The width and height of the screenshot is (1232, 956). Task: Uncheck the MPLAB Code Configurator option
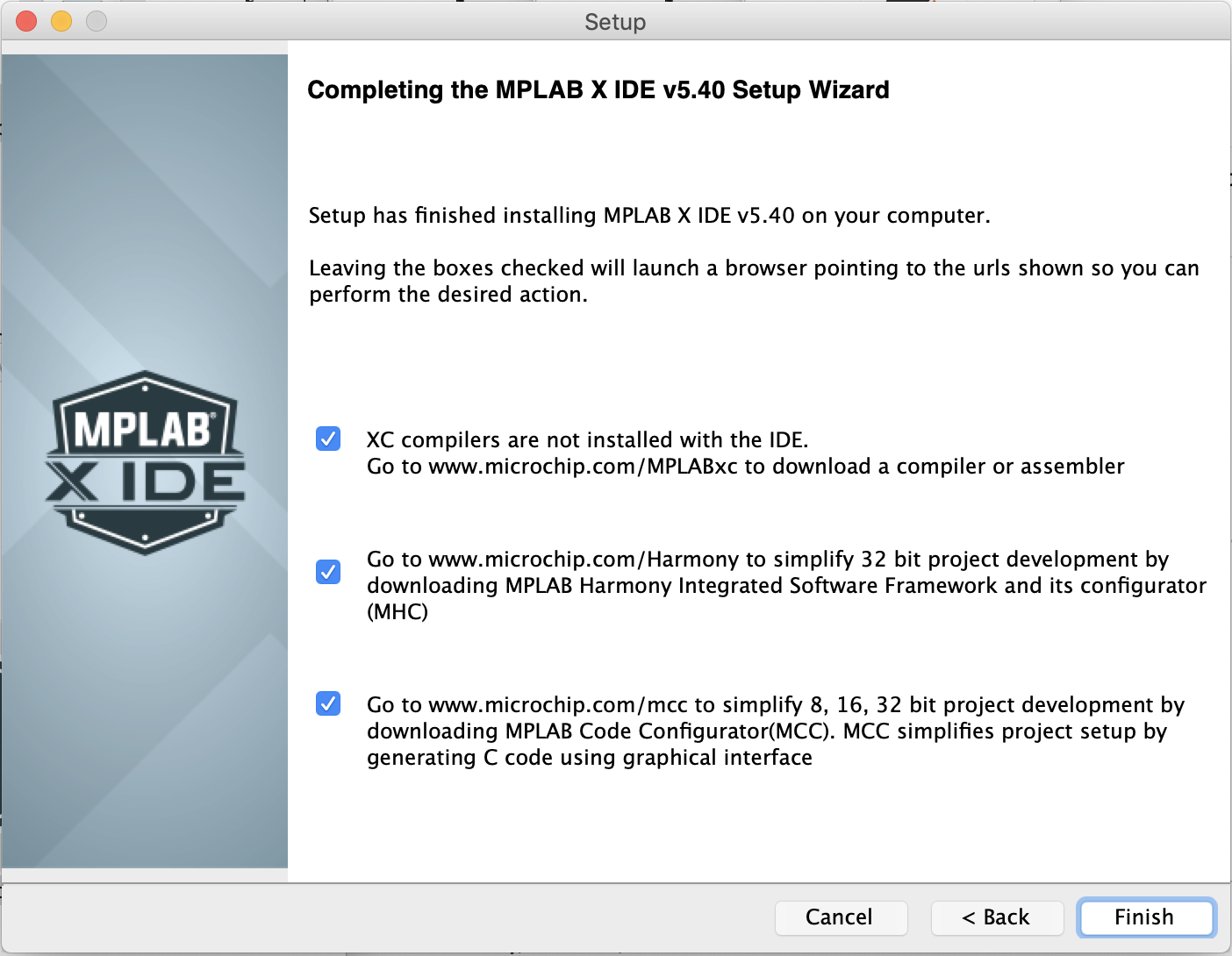[x=327, y=704]
